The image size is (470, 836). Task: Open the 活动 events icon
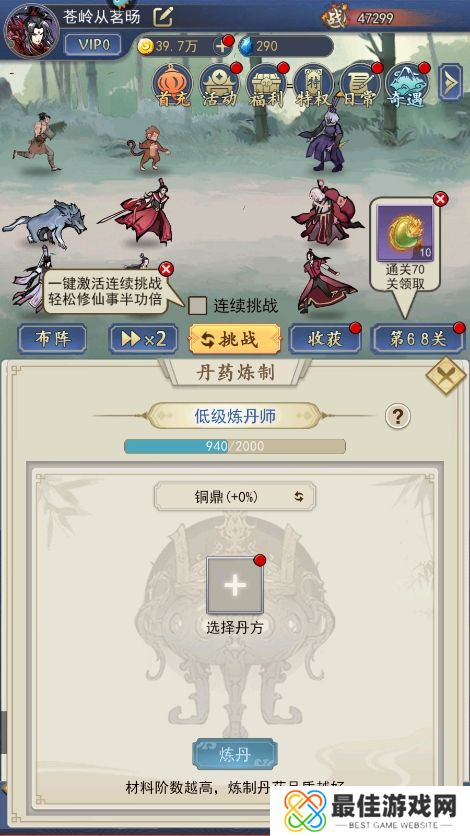219,86
